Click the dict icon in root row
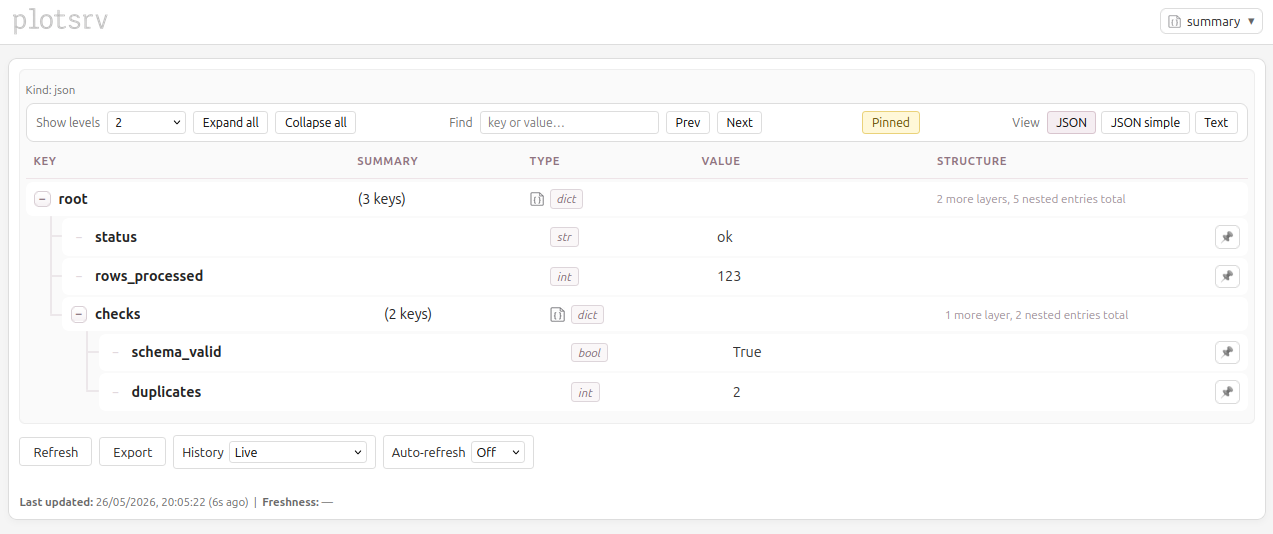This screenshot has width=1273, height=534. tap(537, 199)
